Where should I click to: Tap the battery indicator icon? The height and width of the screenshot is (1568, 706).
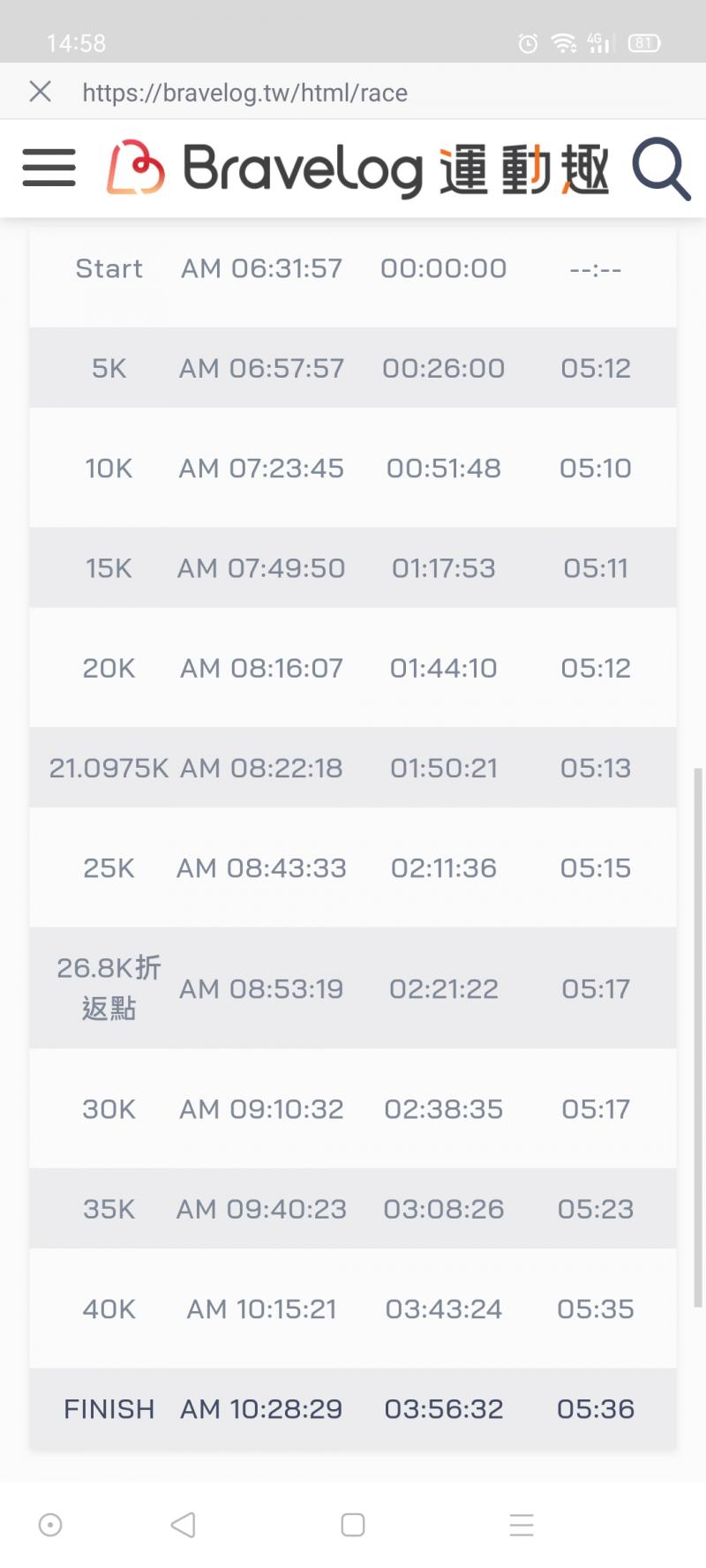click(x=643, y=42)
